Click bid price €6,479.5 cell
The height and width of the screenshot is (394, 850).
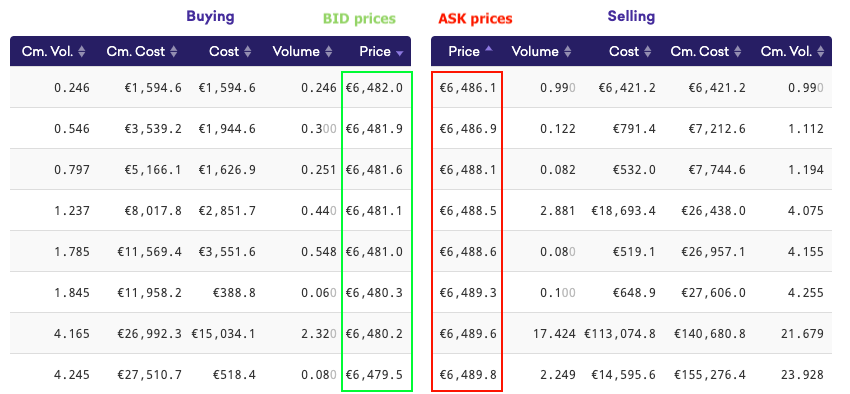(374, 374)
